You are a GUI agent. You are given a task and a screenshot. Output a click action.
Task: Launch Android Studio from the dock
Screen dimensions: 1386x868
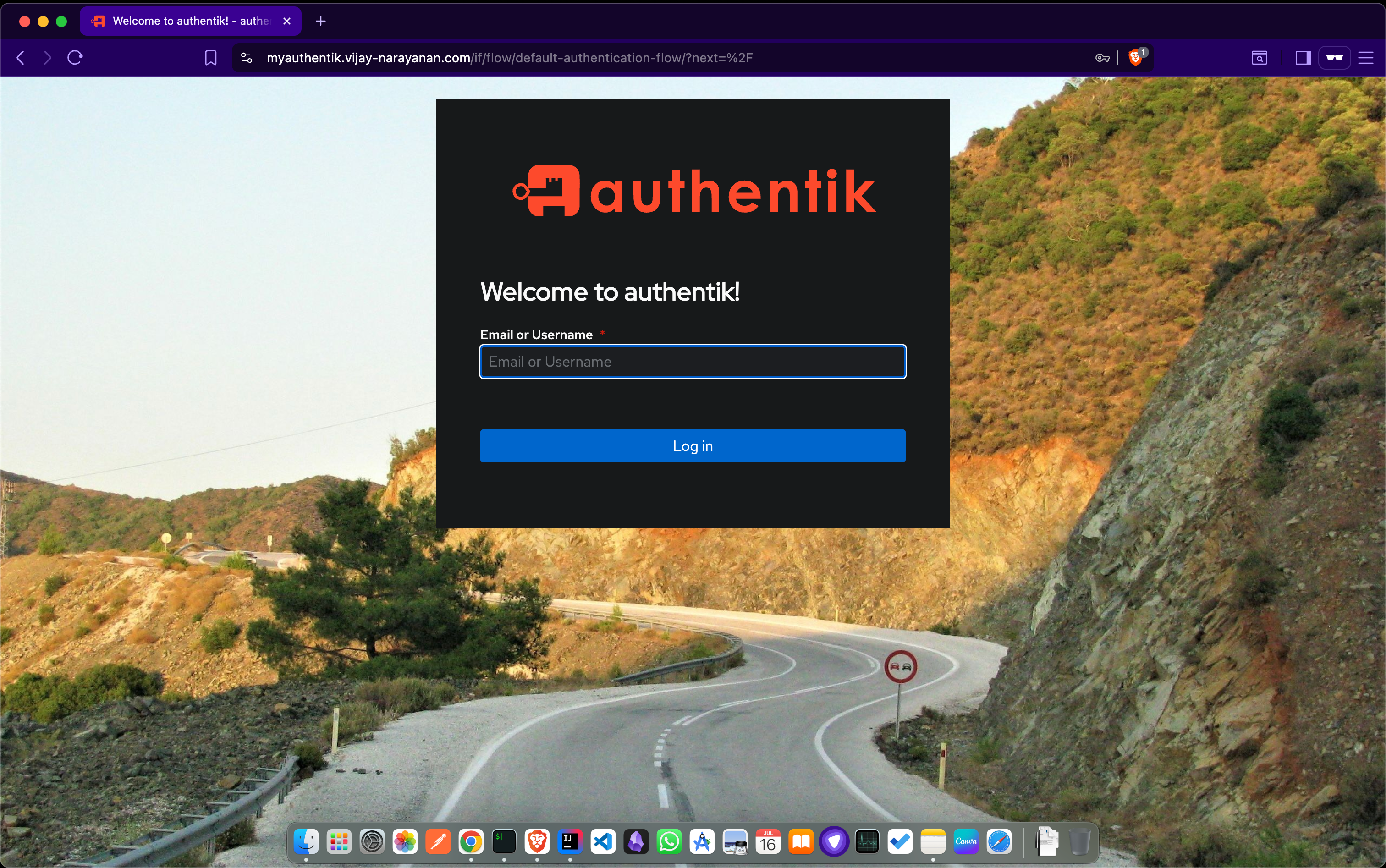(x=702, y=841)
